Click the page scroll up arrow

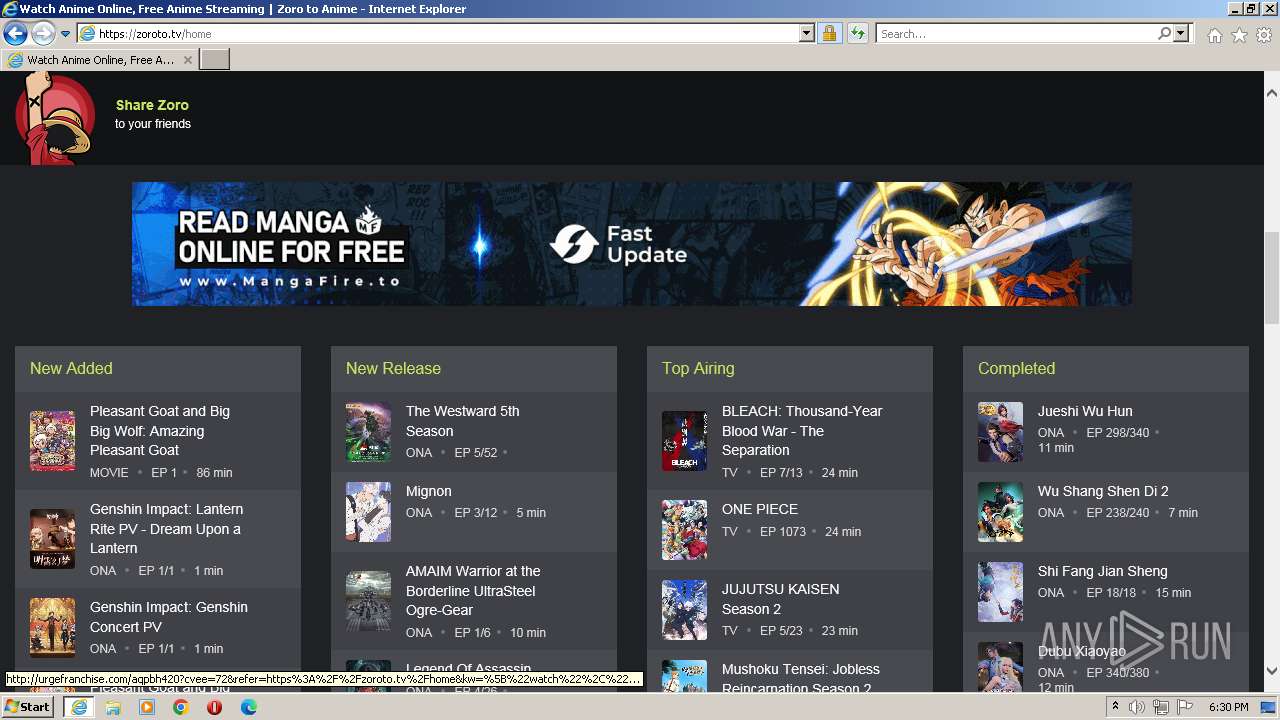click(x=1272, y=93)
